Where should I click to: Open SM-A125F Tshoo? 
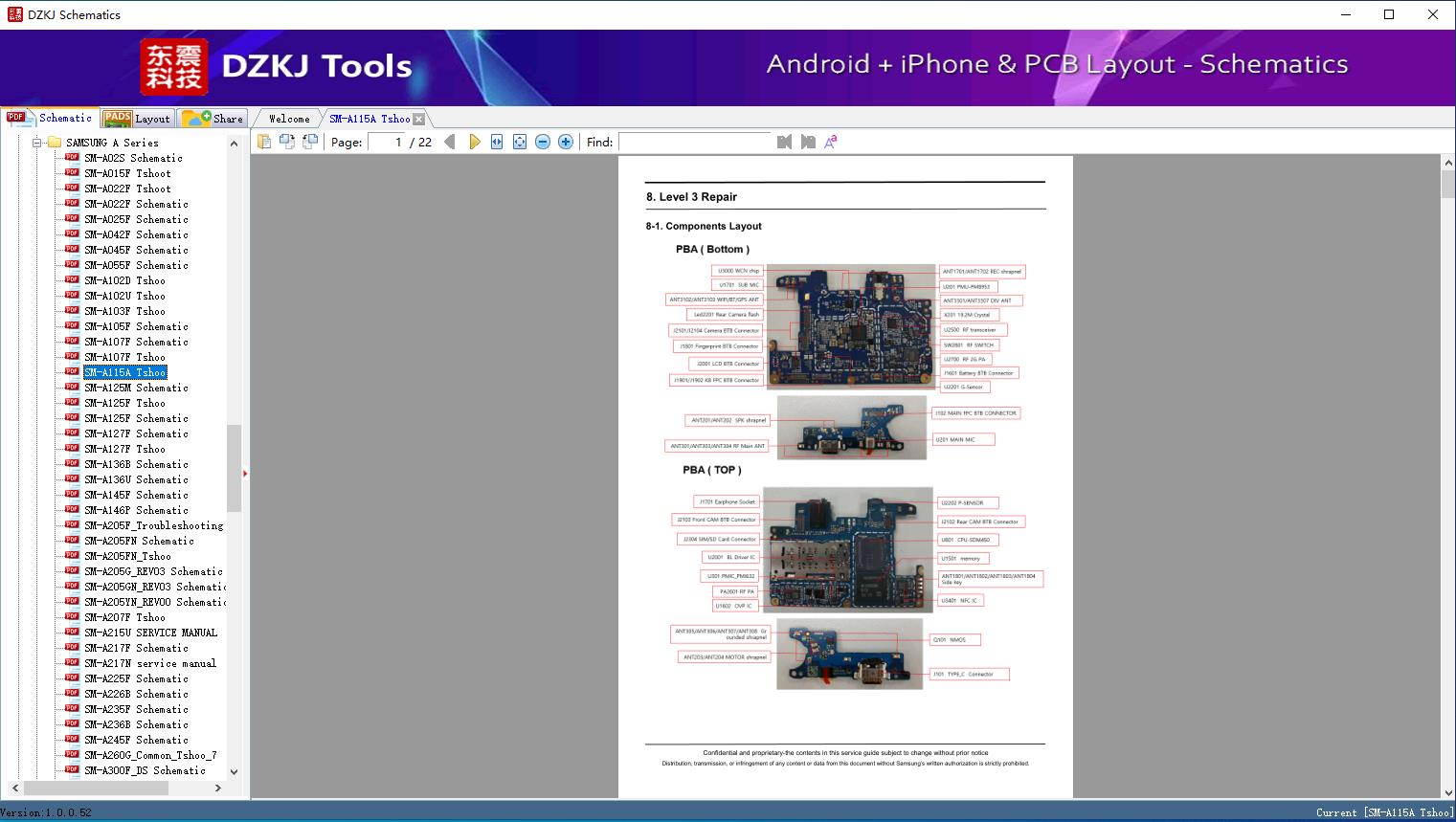tap(124, 403)
